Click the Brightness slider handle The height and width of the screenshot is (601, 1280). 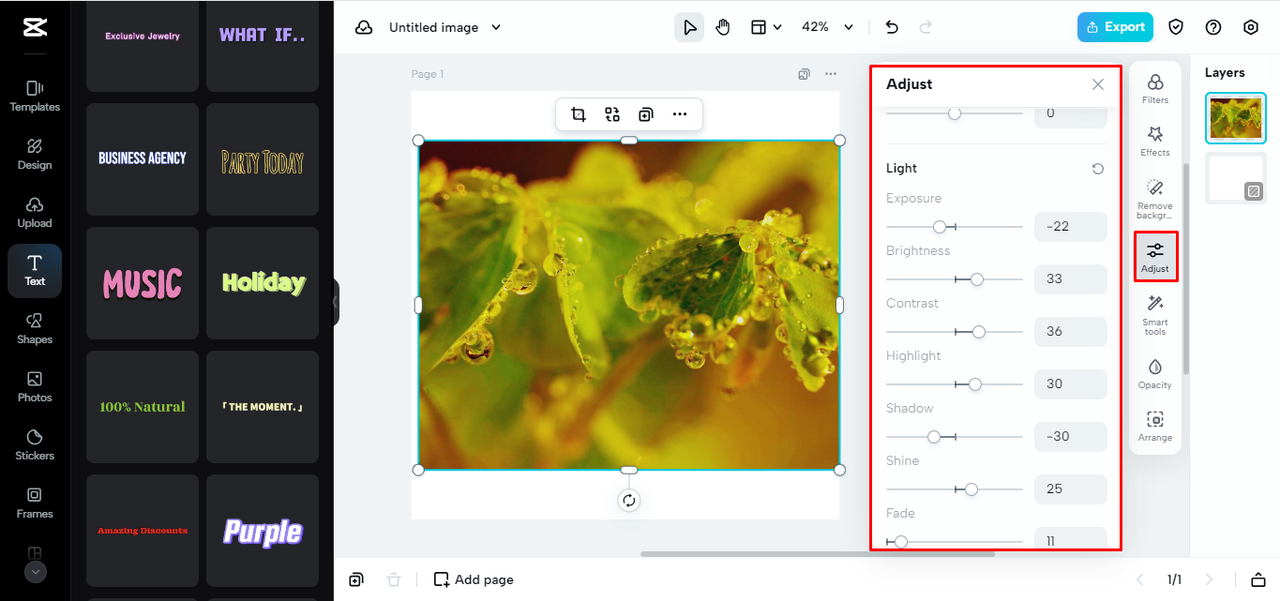click(977, 279)
